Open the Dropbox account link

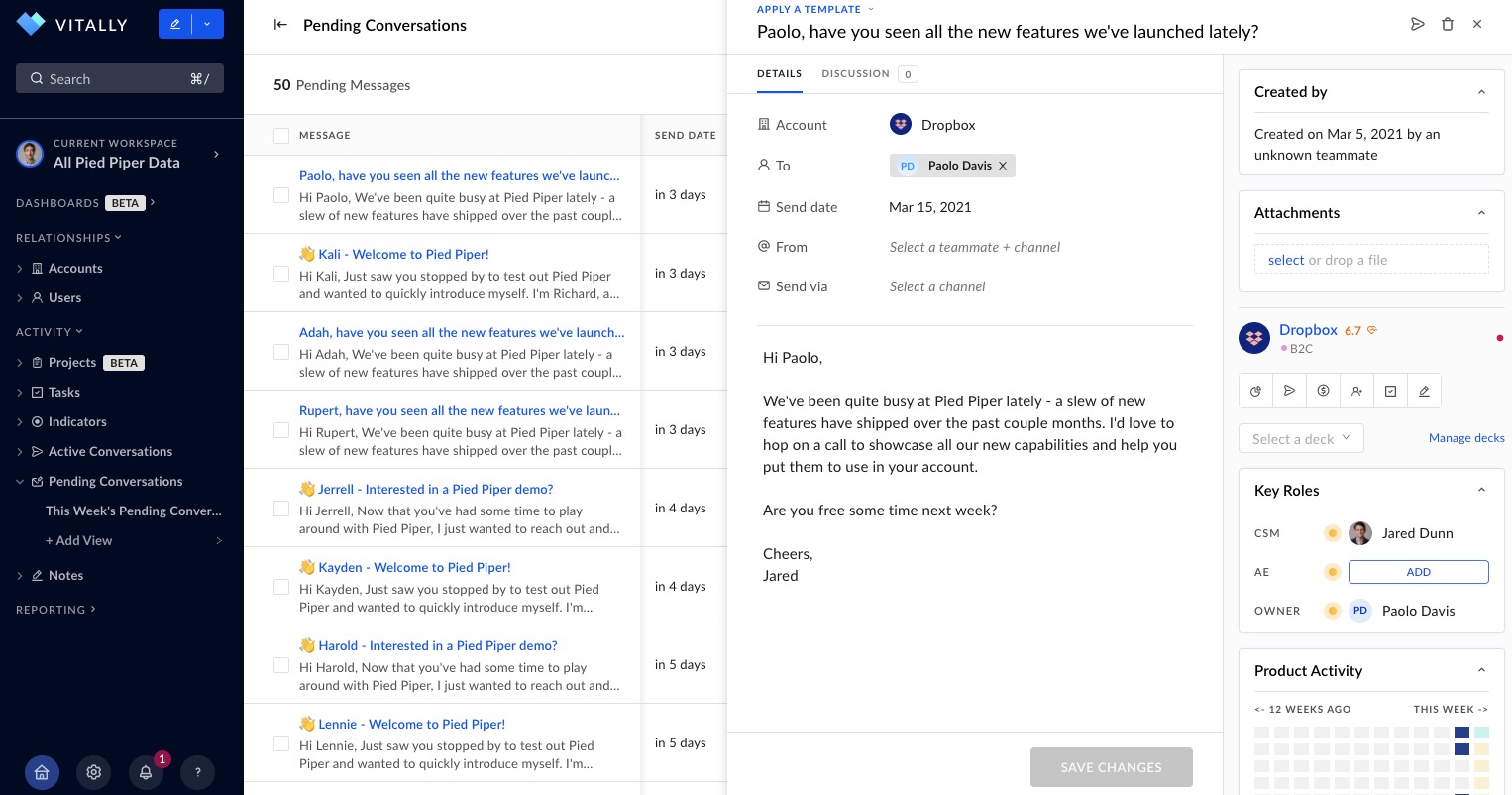tap(1308, 330)
